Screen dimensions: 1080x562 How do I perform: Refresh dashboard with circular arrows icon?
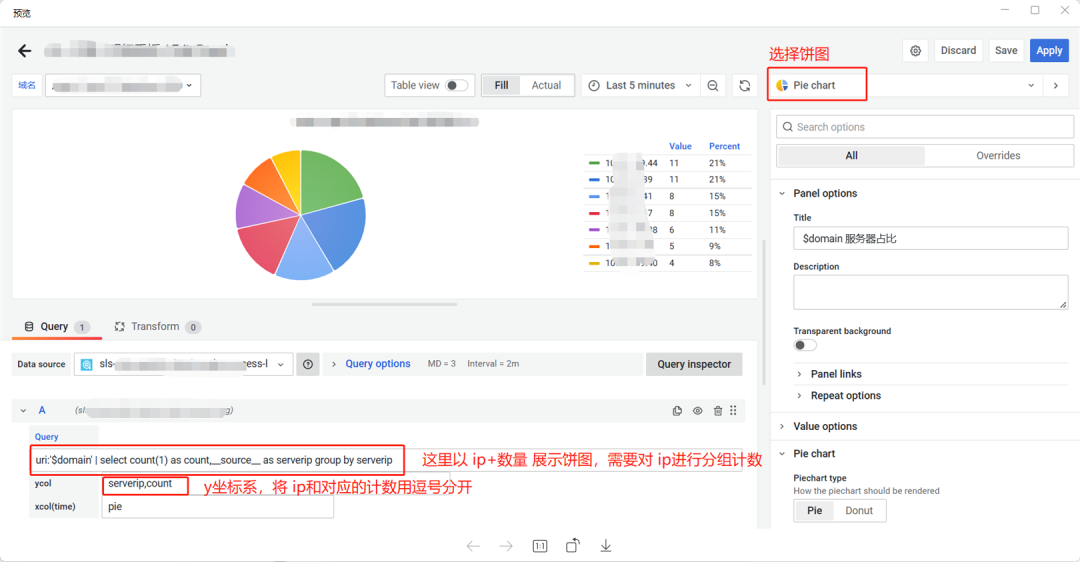pyautogui.click(x=745, y=85)
